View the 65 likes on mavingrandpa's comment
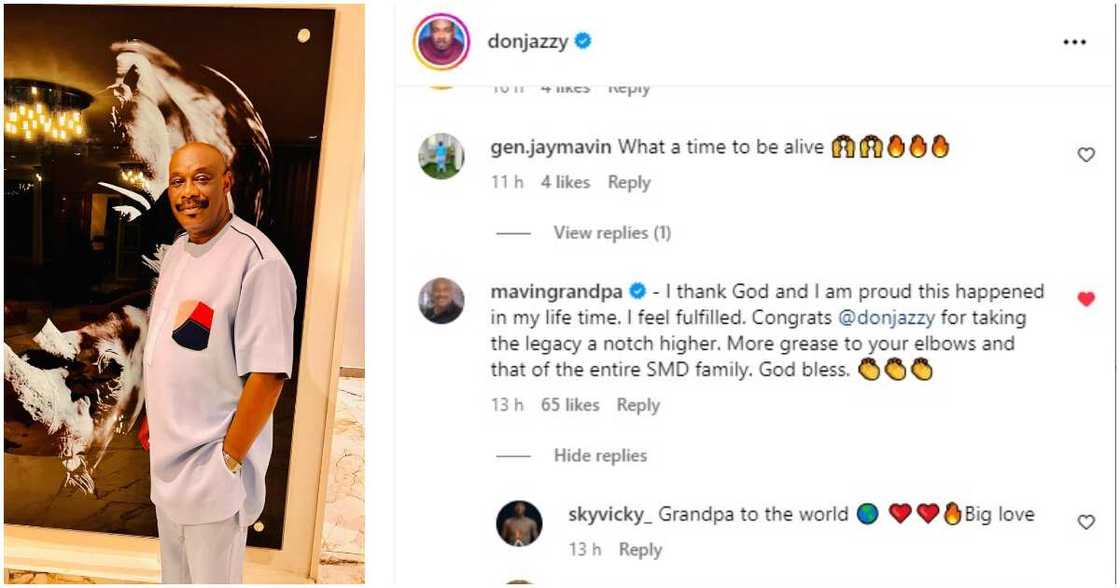 point(571,405)
